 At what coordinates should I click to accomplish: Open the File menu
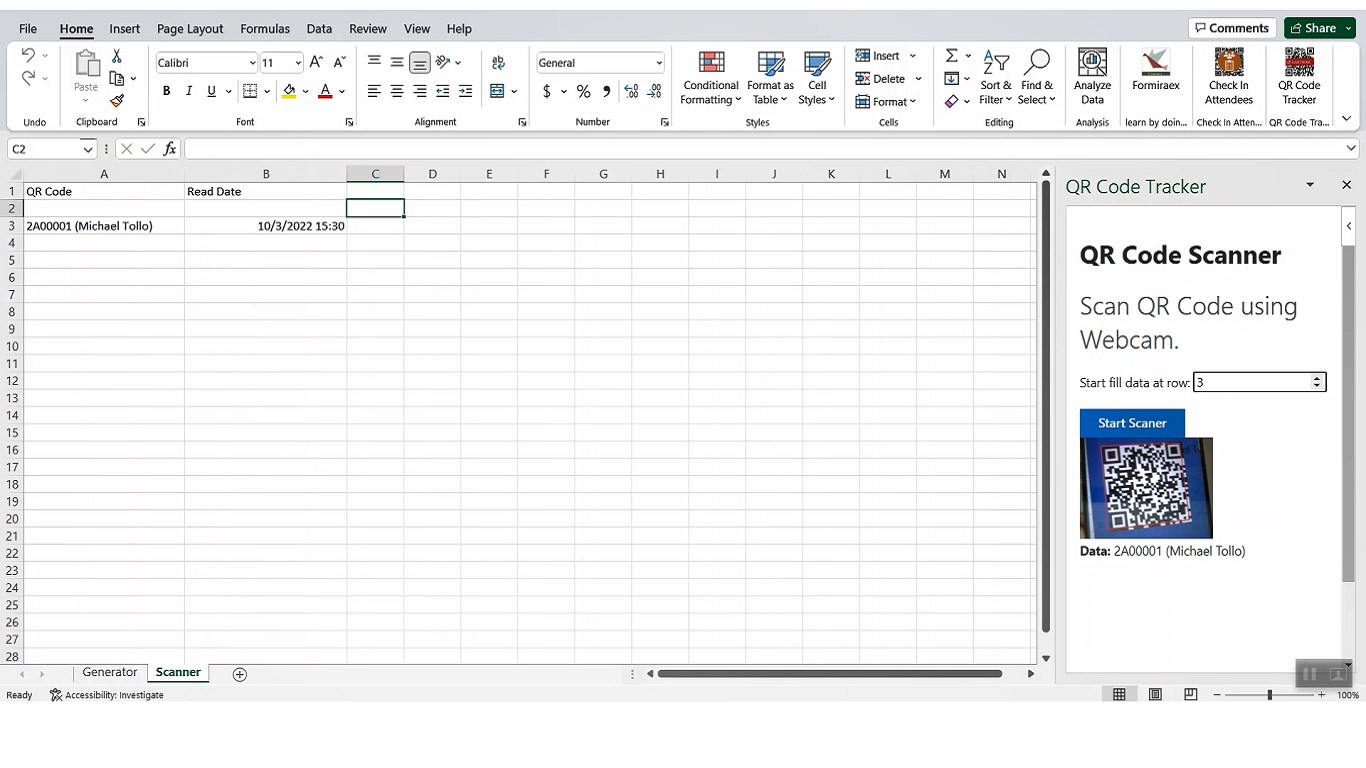pyautogui.click(x=28, y=29)
